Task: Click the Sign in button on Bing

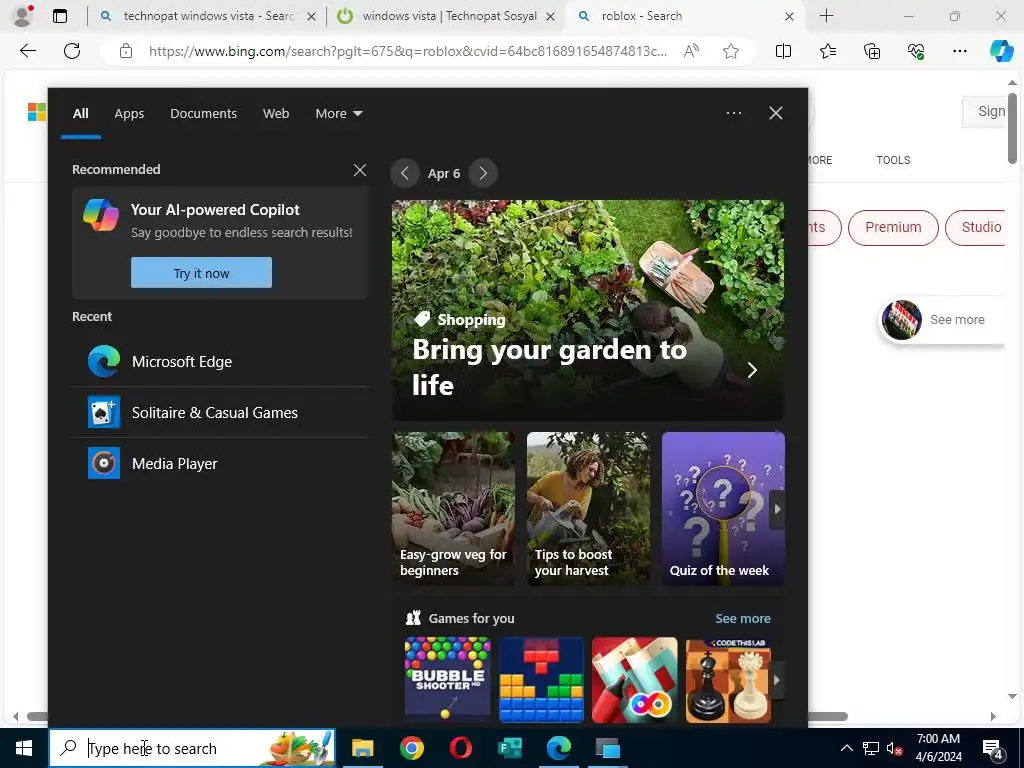Action: click(x=984, y=112)
